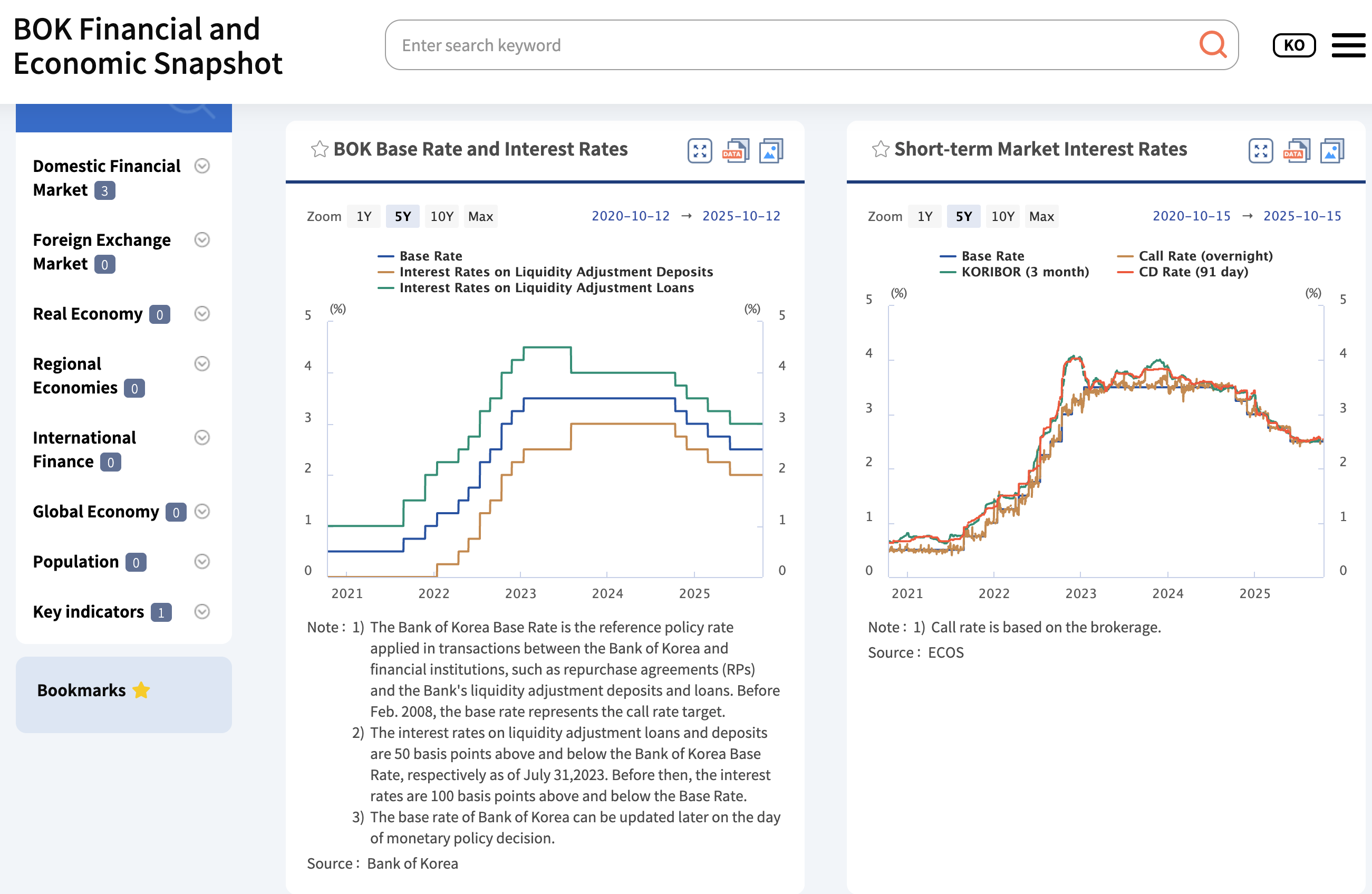
Task: Select 1Y zoom on BOK Base Rate chart
Action: 363,217
